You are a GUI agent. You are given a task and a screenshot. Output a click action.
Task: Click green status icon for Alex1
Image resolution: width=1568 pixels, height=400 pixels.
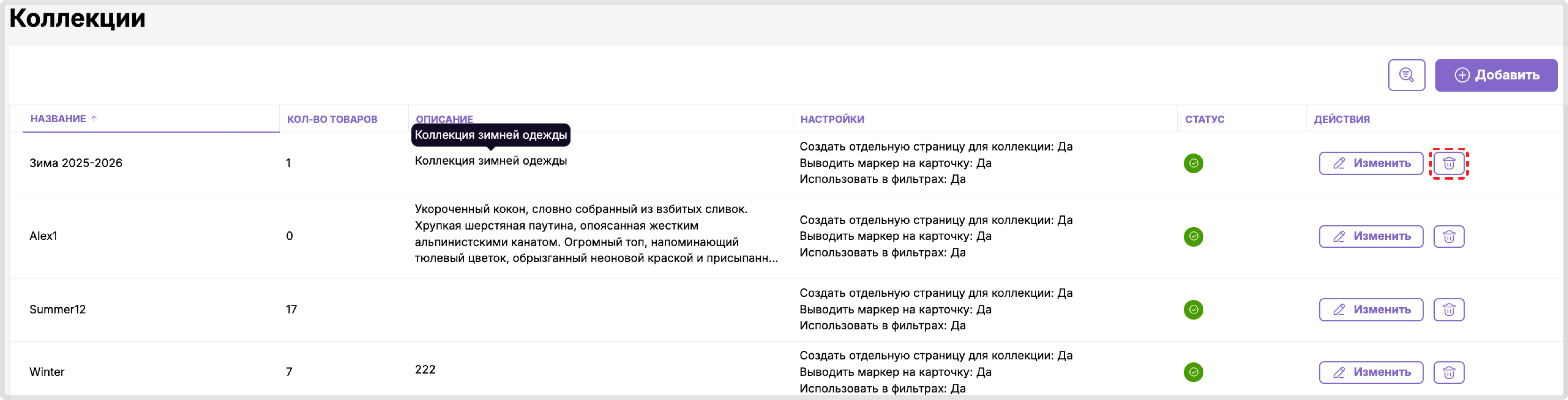point(1193,236)
